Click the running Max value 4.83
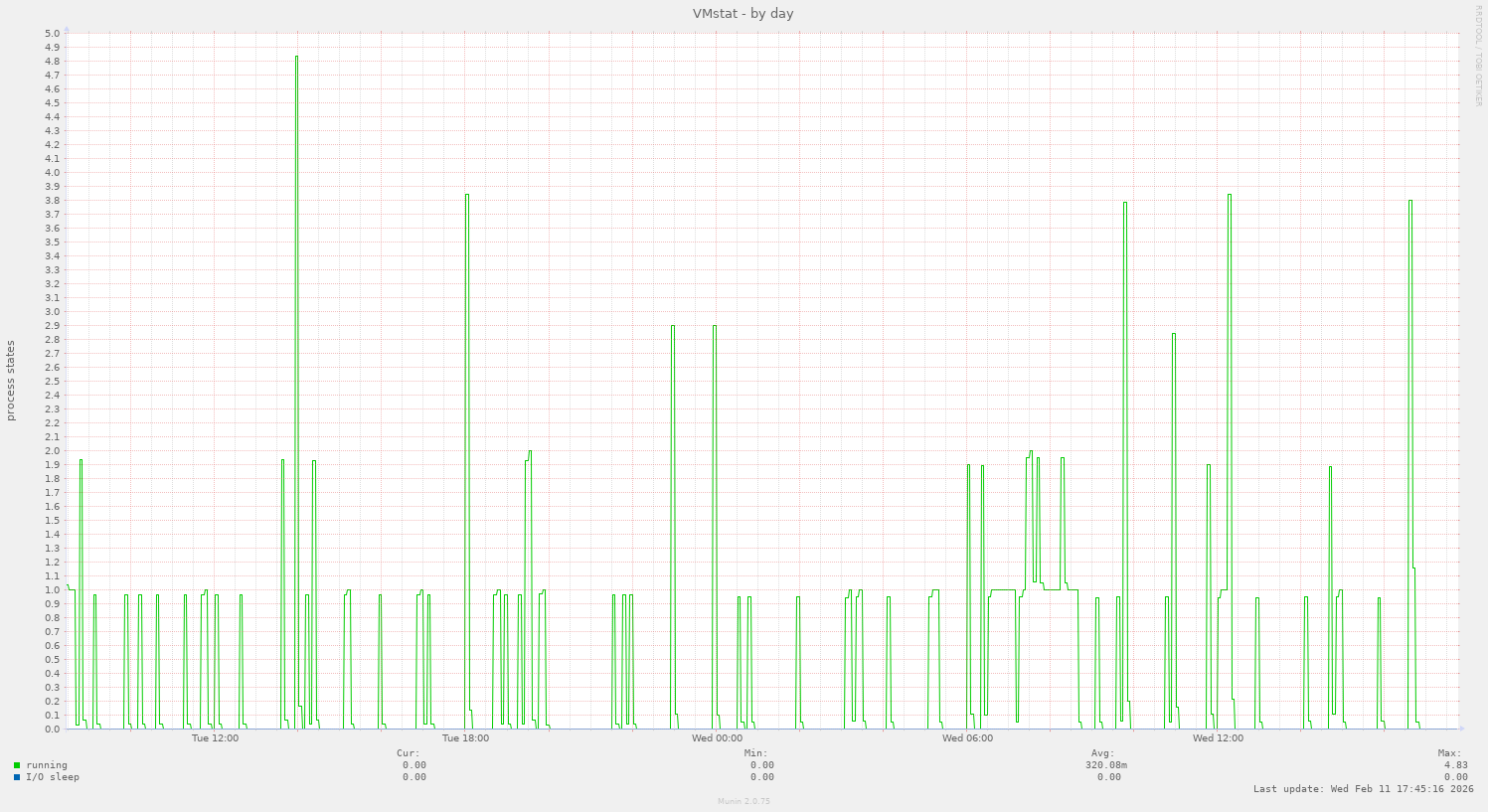Screen dimensions: 1488x812 [x=1455, y=765]
